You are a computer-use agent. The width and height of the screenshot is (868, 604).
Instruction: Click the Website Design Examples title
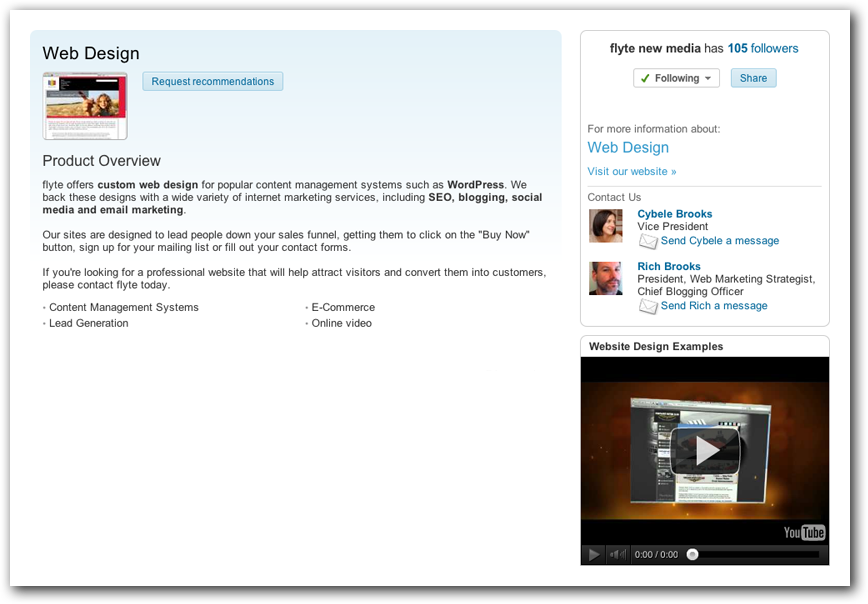(656, 347)
